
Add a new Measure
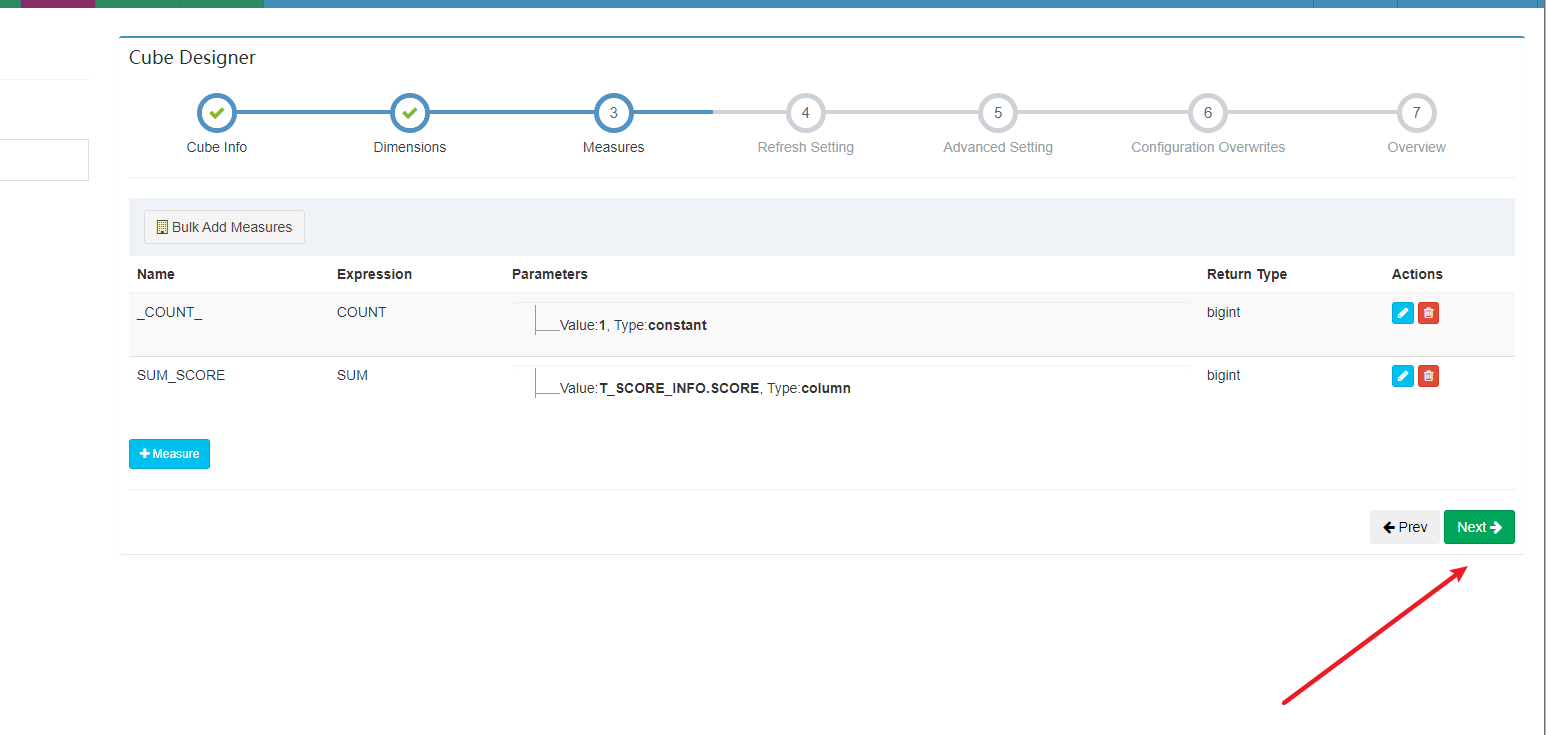coord(169,454)
